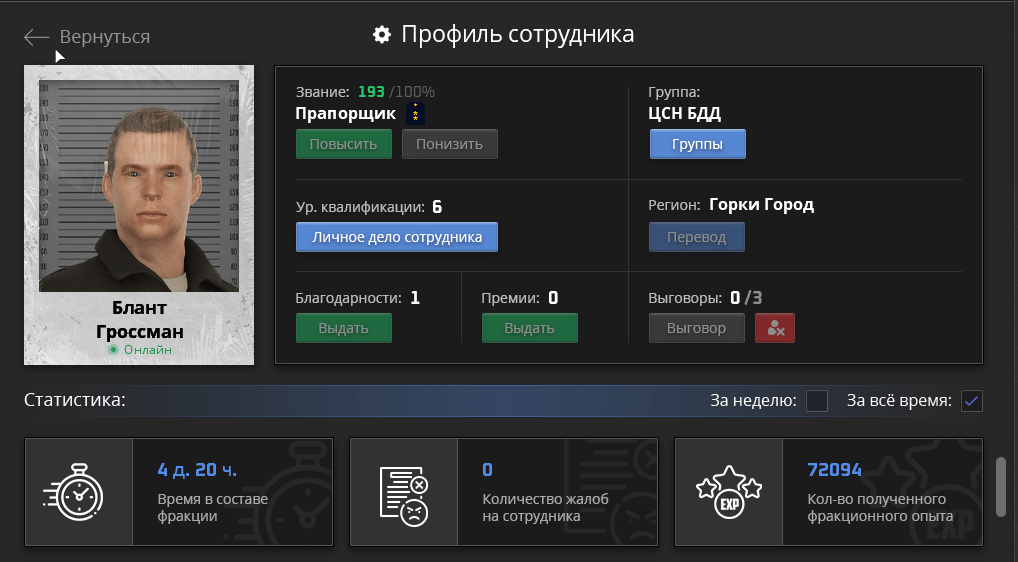
Task: Click the Прапорщик rank insignia icon
Action: pos(416,114)
